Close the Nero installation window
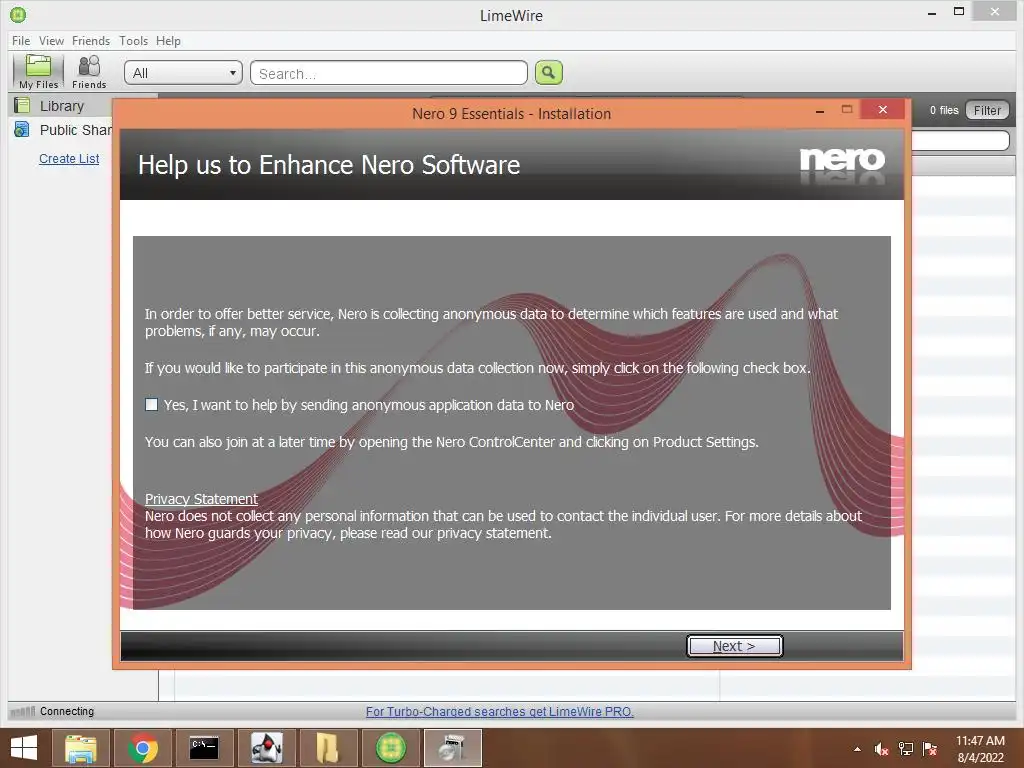Image resolution: width=1024 pixels, height=768 pixels. 882,109
